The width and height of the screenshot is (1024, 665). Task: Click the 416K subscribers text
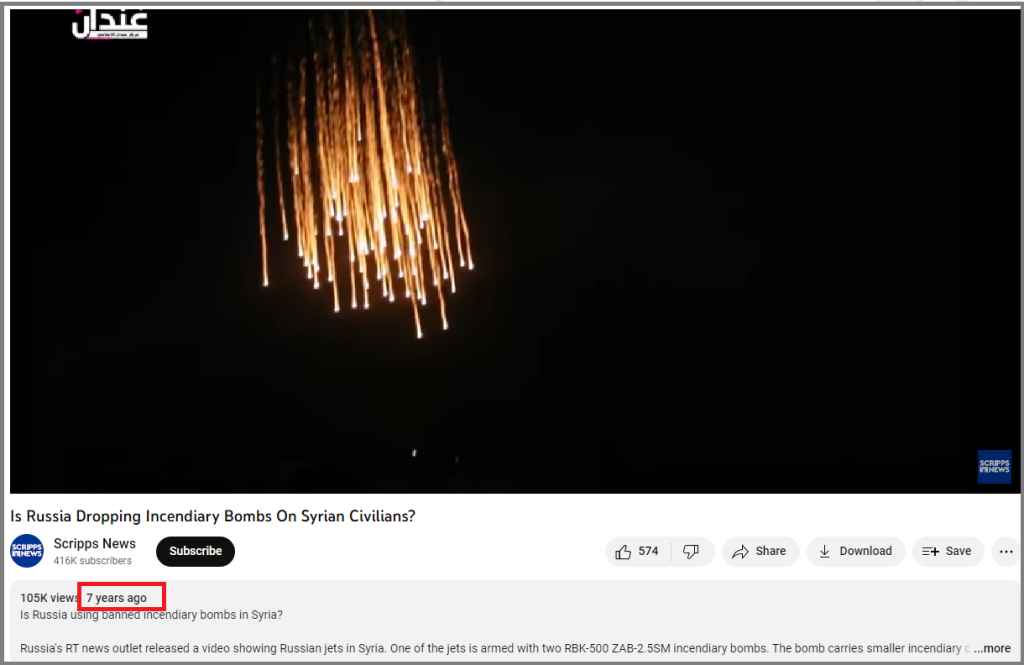pos(92,560)
